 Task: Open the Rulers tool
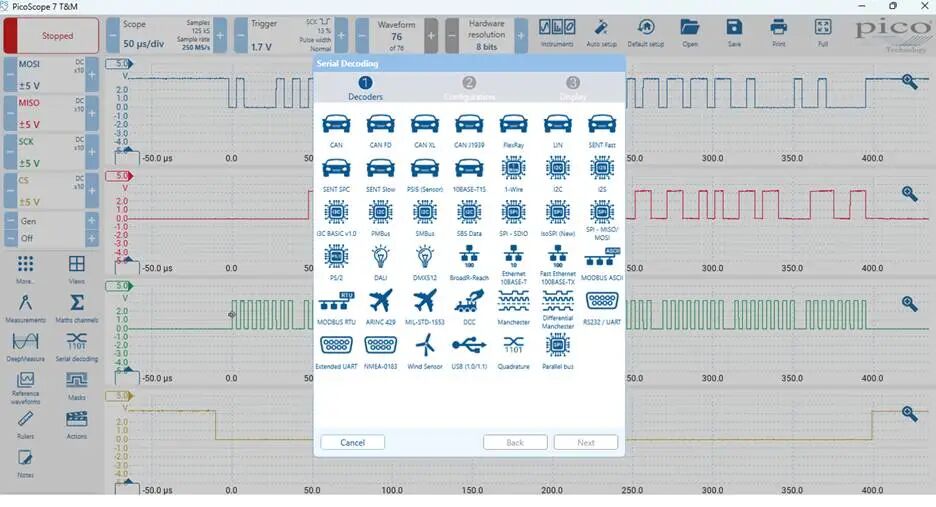pos(25,425)
